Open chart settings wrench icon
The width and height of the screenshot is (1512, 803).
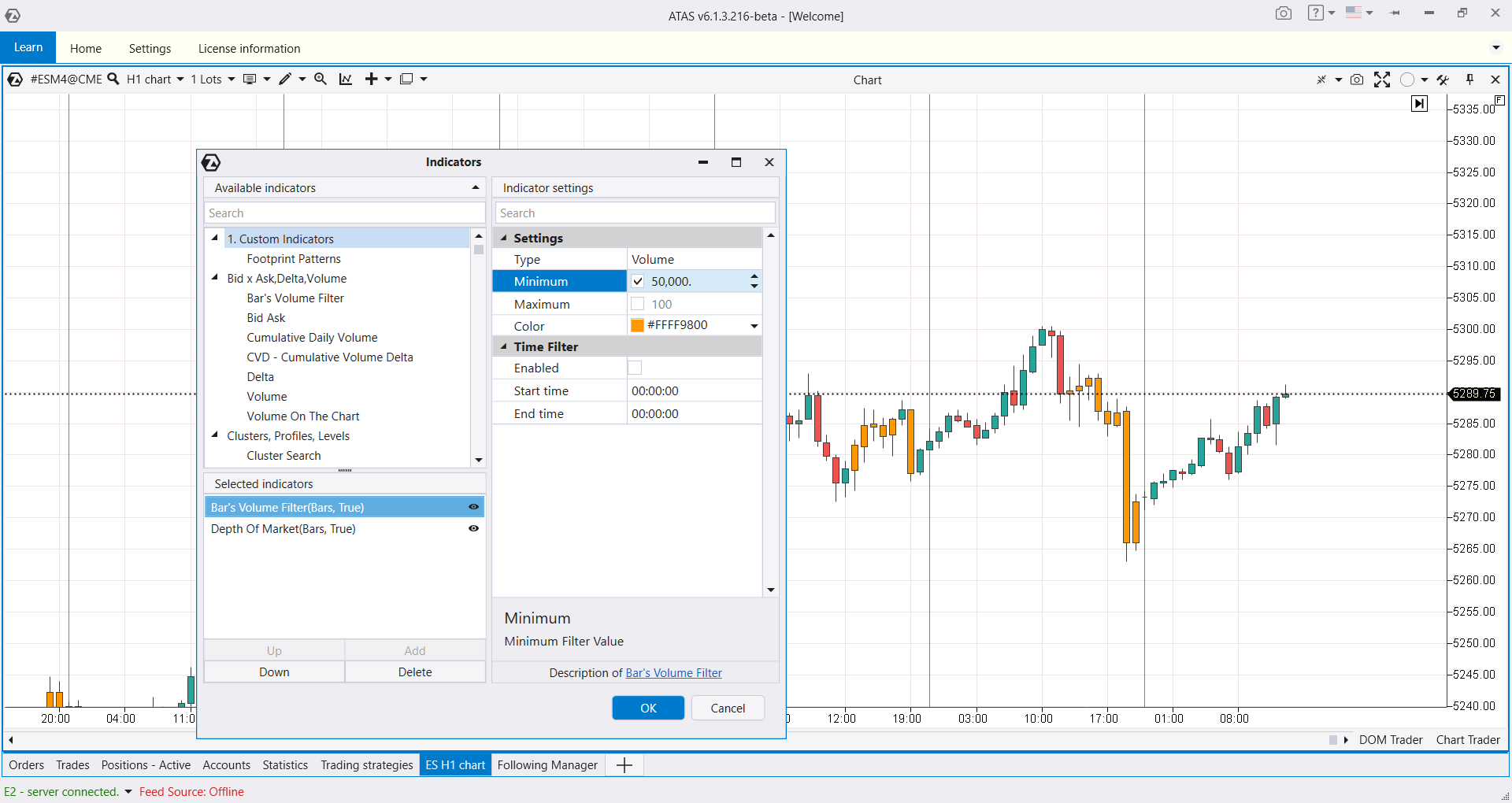[1443, 80]
